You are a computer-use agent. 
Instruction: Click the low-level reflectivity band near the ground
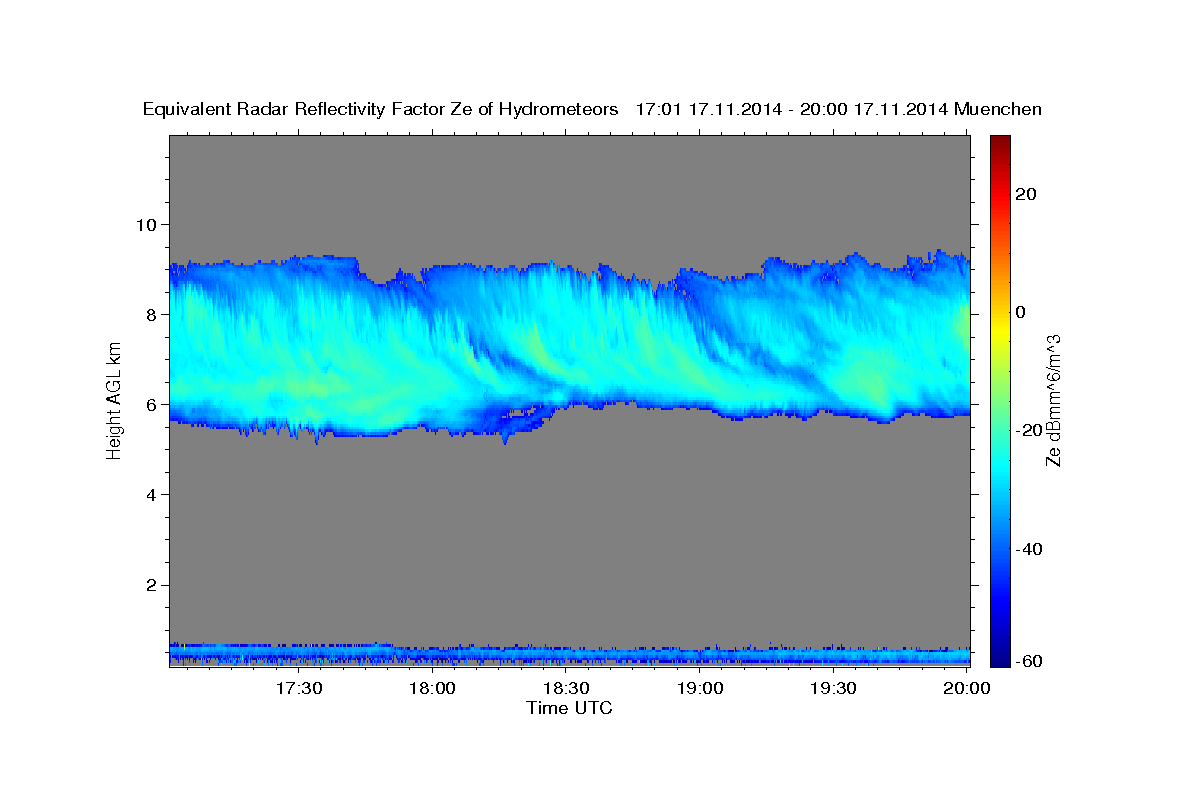pos(570,654)
